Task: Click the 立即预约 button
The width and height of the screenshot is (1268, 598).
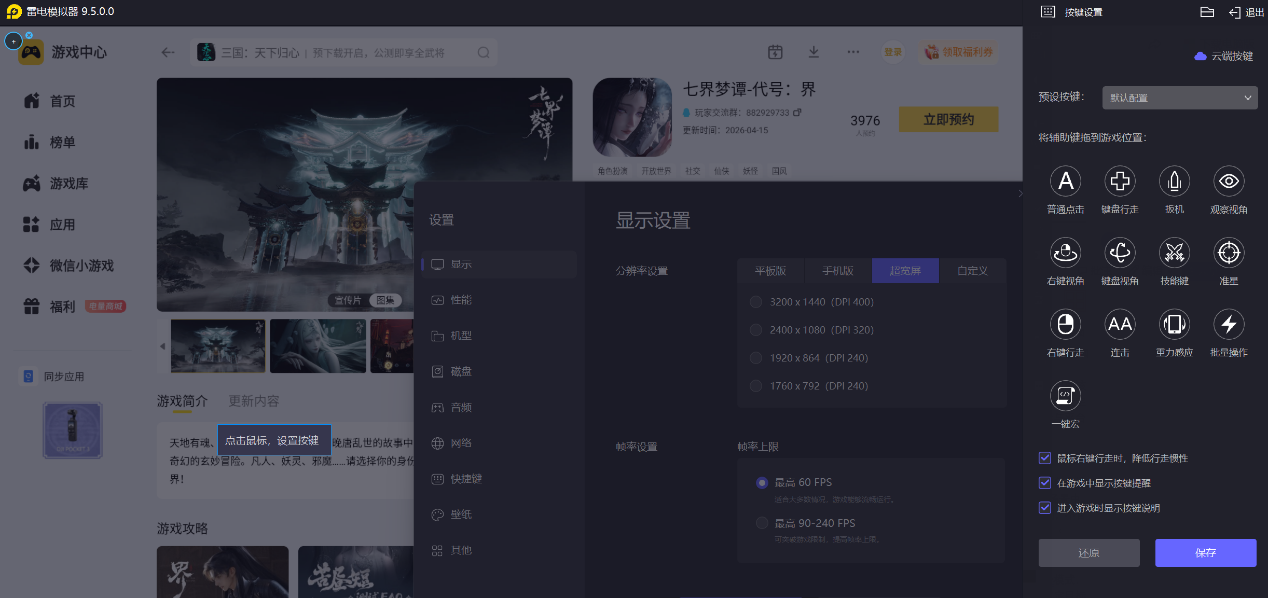Action: [948, 119]
